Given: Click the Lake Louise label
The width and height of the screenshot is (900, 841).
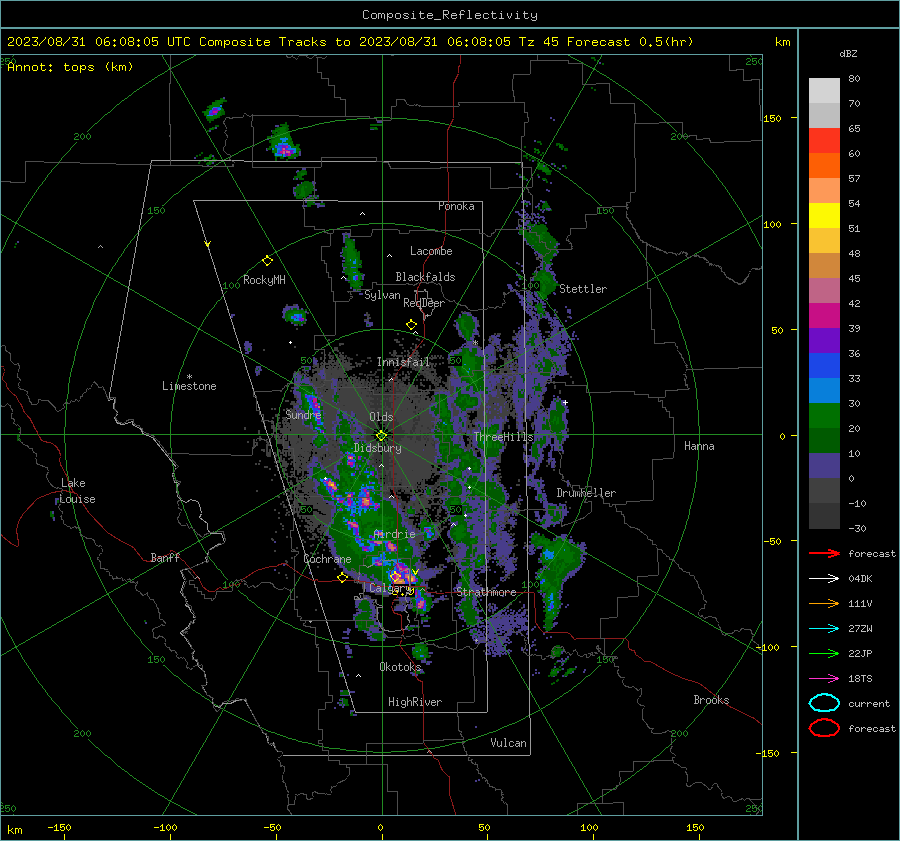Looking at the screenshot, I should point(77,491).
